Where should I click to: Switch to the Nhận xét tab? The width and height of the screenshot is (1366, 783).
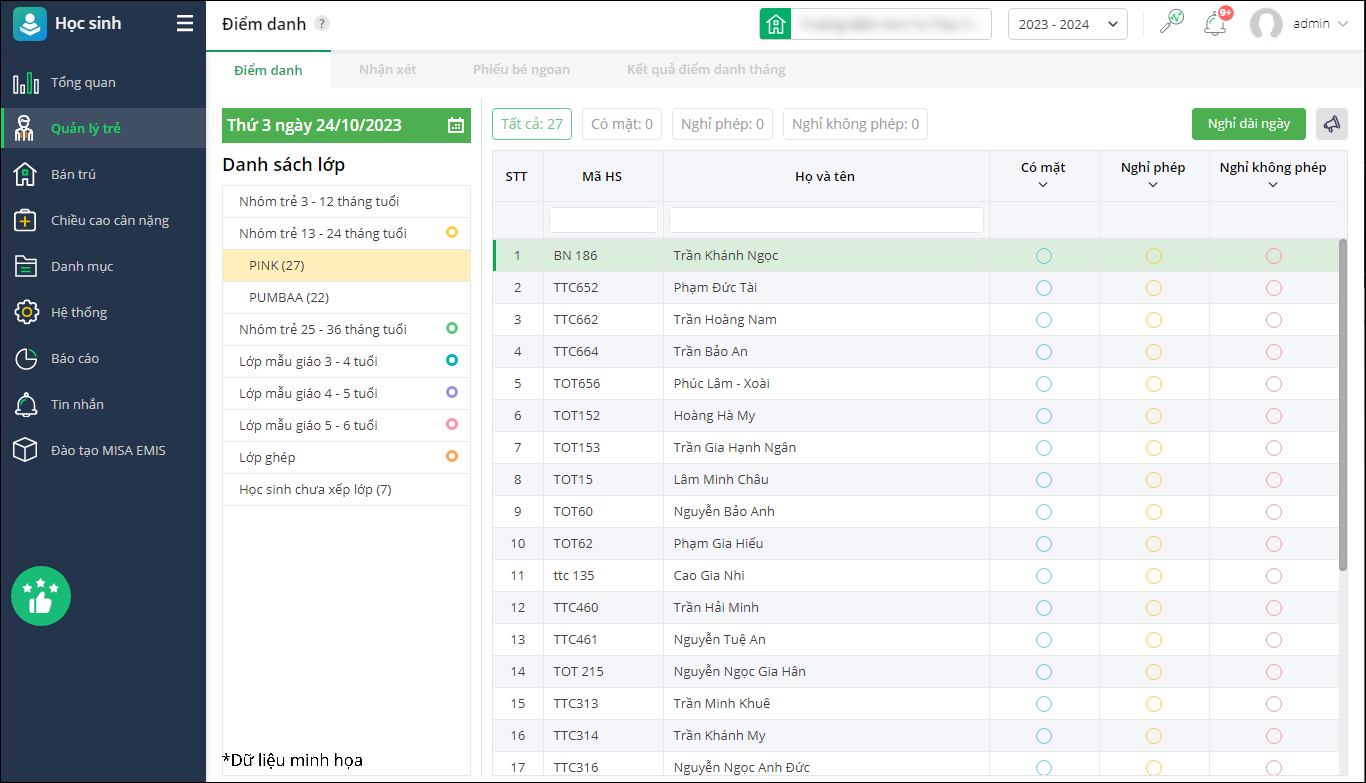pos(387,70)
